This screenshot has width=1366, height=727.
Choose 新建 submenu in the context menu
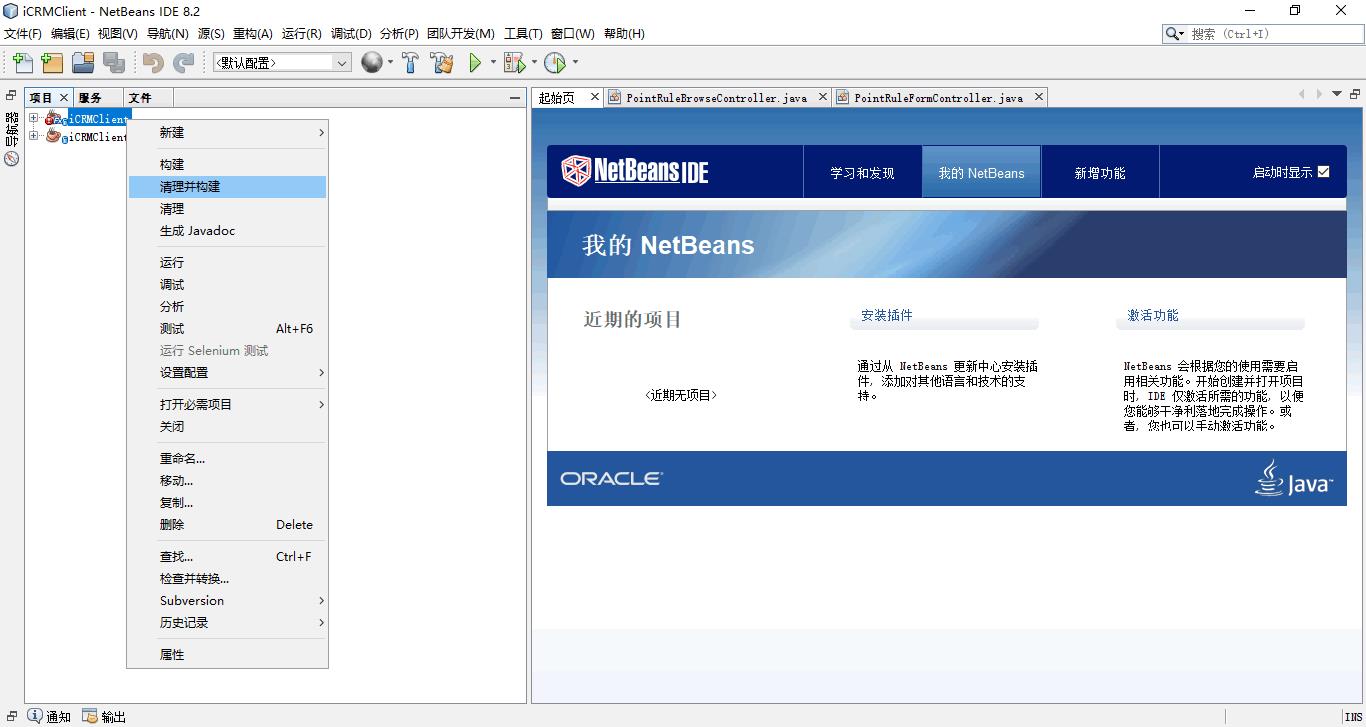pyautogui.click(x=227, y=133)
